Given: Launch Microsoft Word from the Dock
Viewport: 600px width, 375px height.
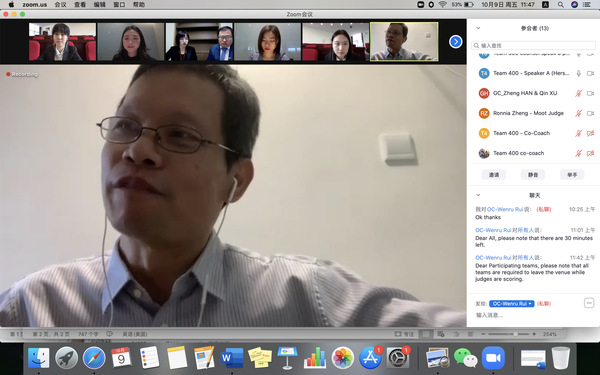Looking at the screenshot, I should (x=232, y=358).
